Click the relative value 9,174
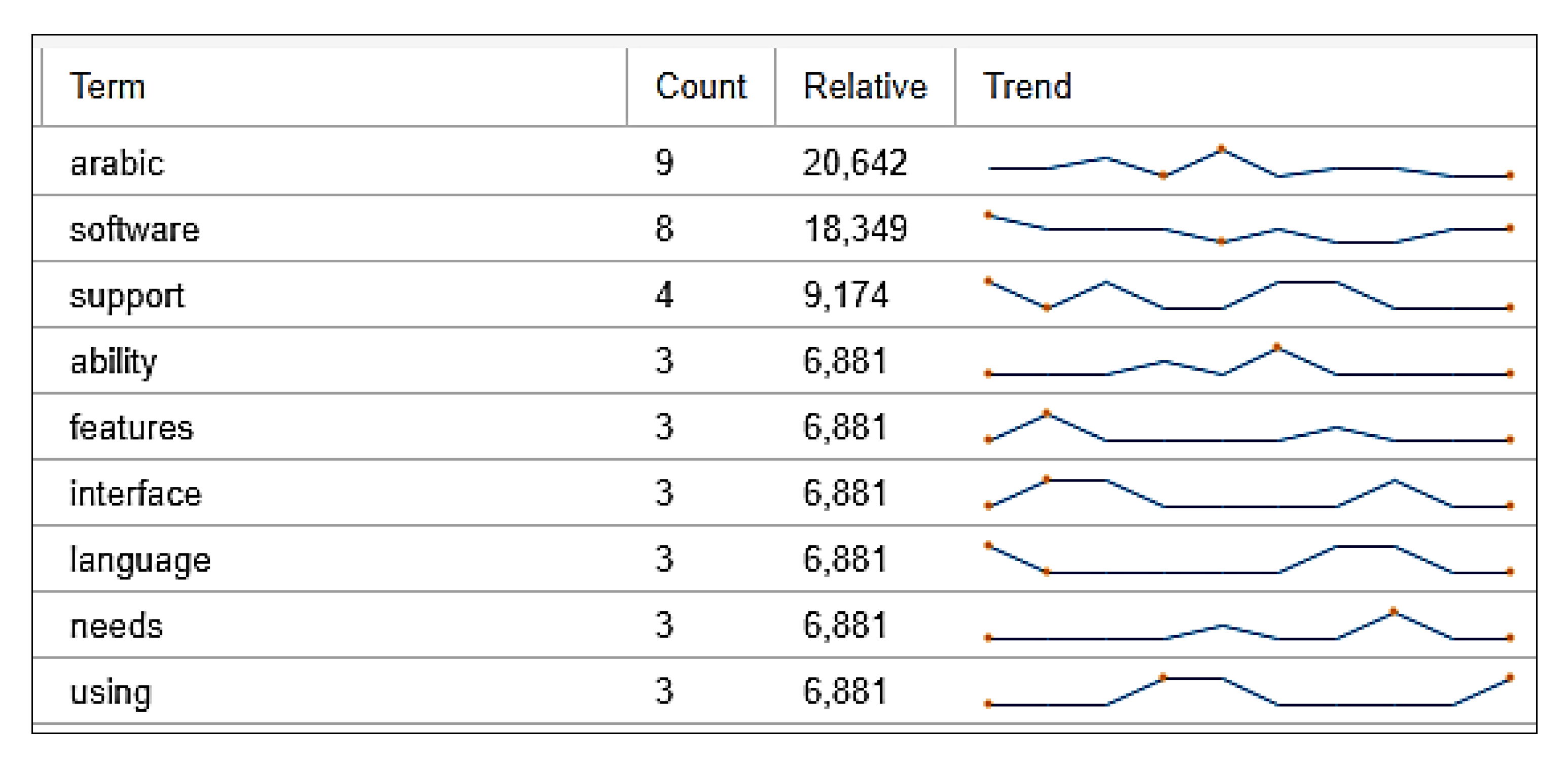The width and height of the screenshot is (1568, 766). pyautogui.click(x=845, y=296)
